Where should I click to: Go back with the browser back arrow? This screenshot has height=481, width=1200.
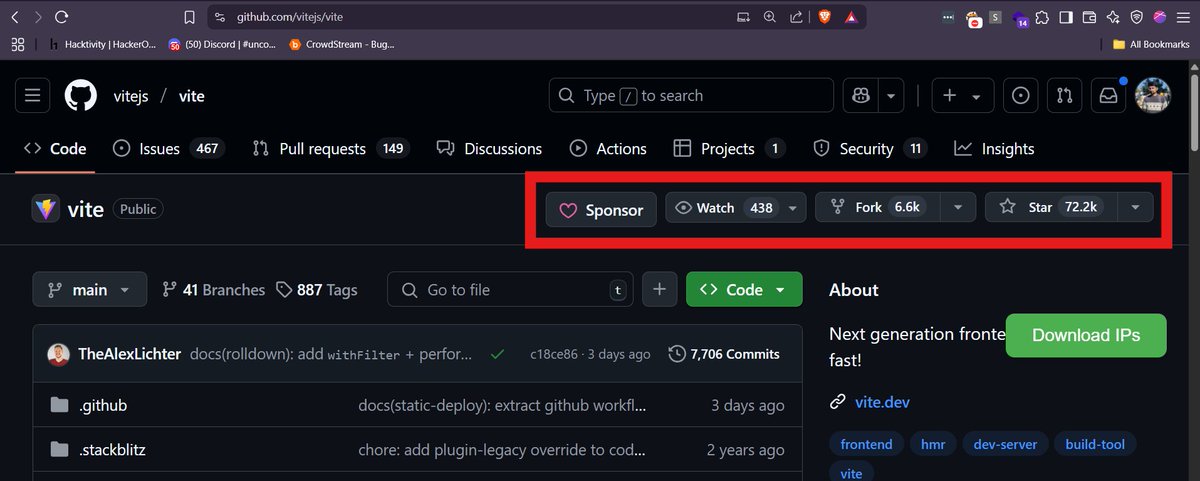[14, 17]
